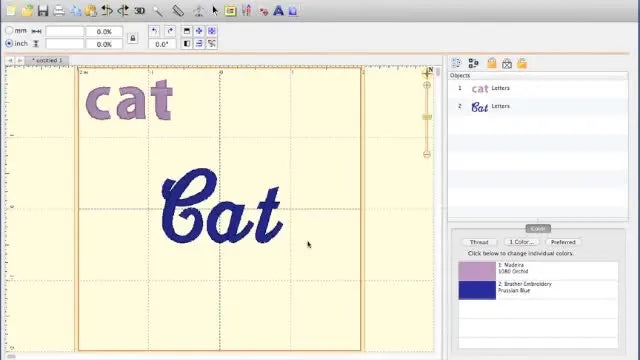The width and height of the screenshot is (640, 360).
Task: Click the Copy icon in the toolbar
Action: 76,11
